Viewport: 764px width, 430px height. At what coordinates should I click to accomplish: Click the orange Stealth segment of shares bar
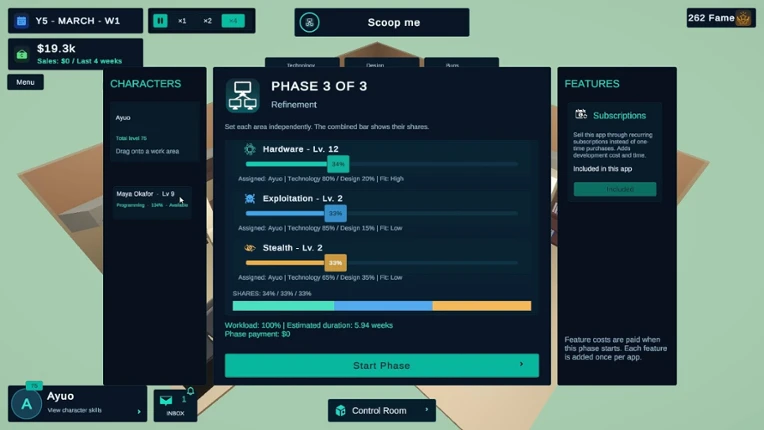pyautogui.click(x=482, y=306)
